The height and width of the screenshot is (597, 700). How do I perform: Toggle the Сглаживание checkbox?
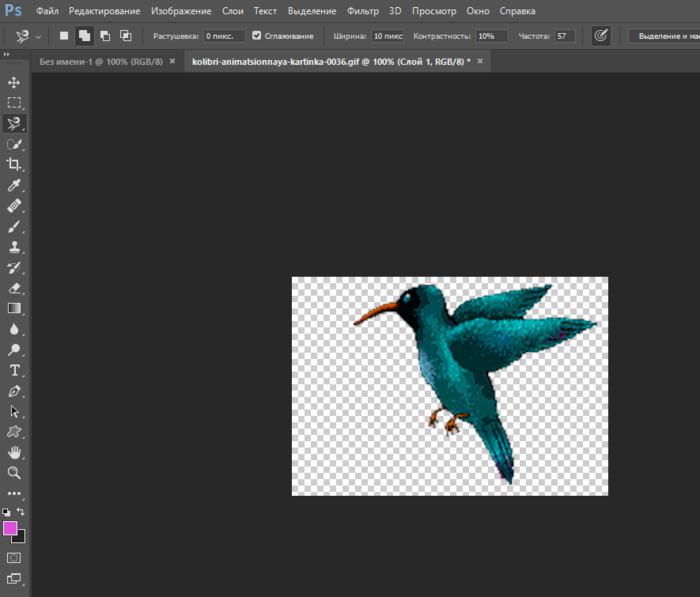coord(257,35)
